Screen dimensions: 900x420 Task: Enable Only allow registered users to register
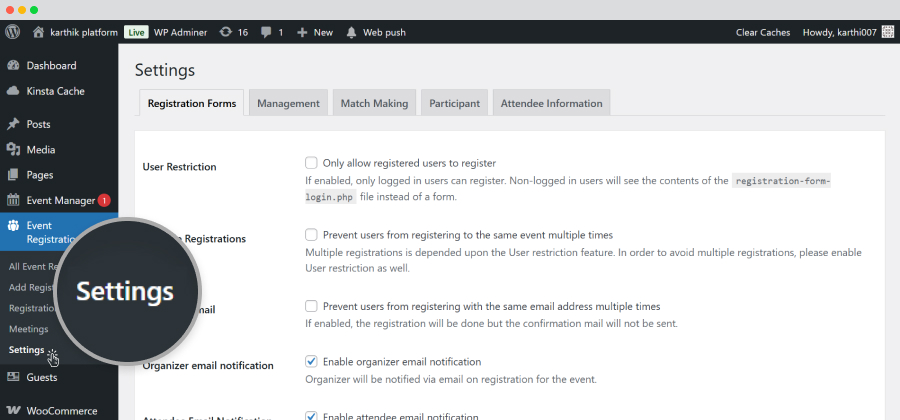coord(311,162)
